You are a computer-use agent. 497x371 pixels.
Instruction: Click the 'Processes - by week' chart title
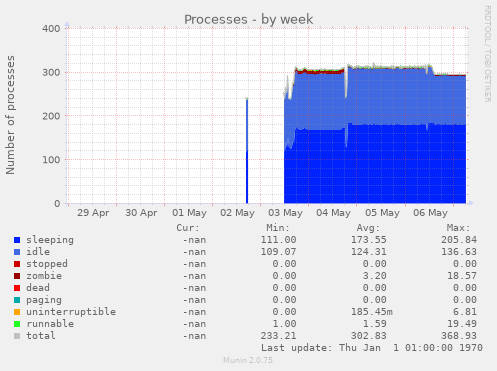249,19
